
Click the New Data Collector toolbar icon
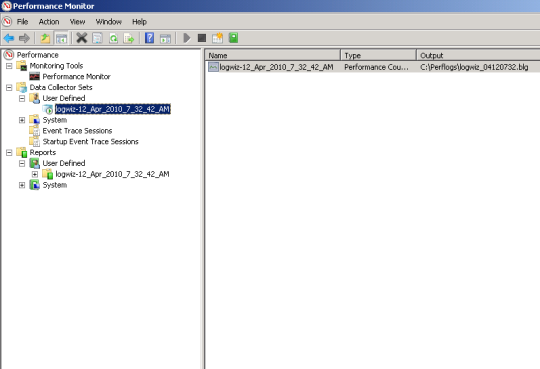click(218, 38)
